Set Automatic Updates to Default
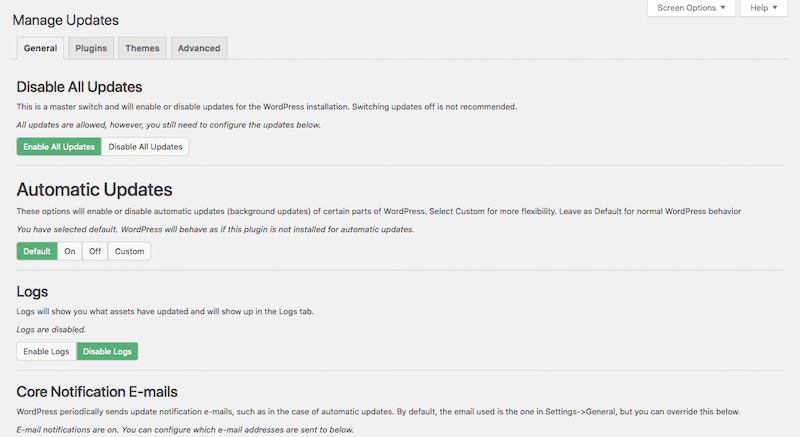Screen dimensions: 800x437 (37, 251)
